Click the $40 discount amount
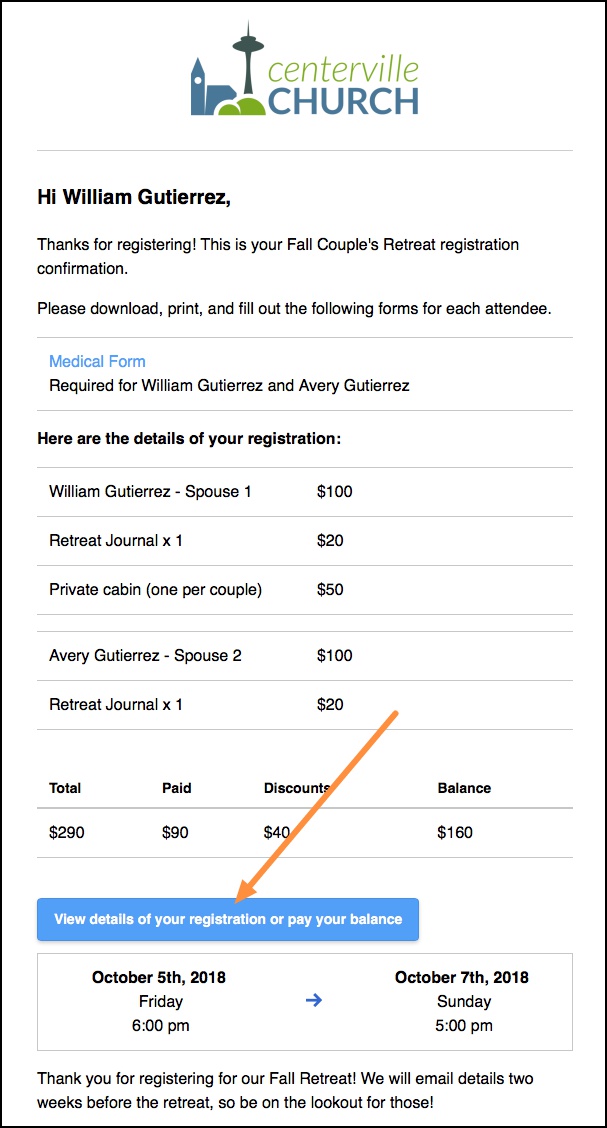 [277, 833]
